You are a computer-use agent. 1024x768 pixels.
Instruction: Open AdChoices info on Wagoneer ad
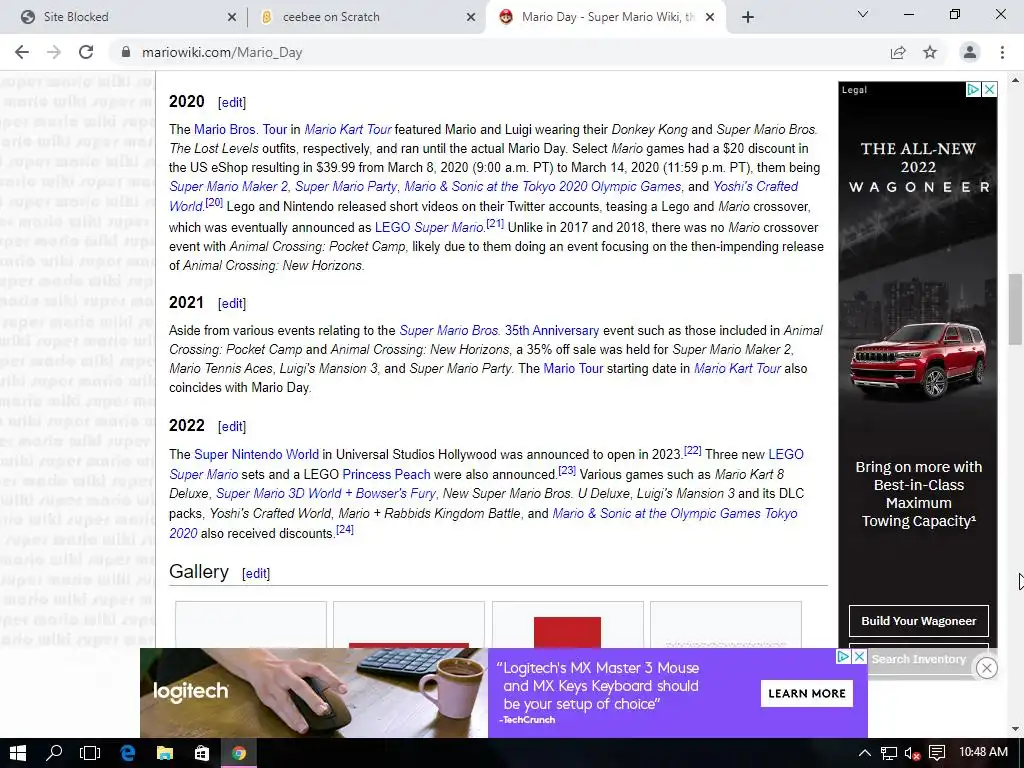click(973, 89)
